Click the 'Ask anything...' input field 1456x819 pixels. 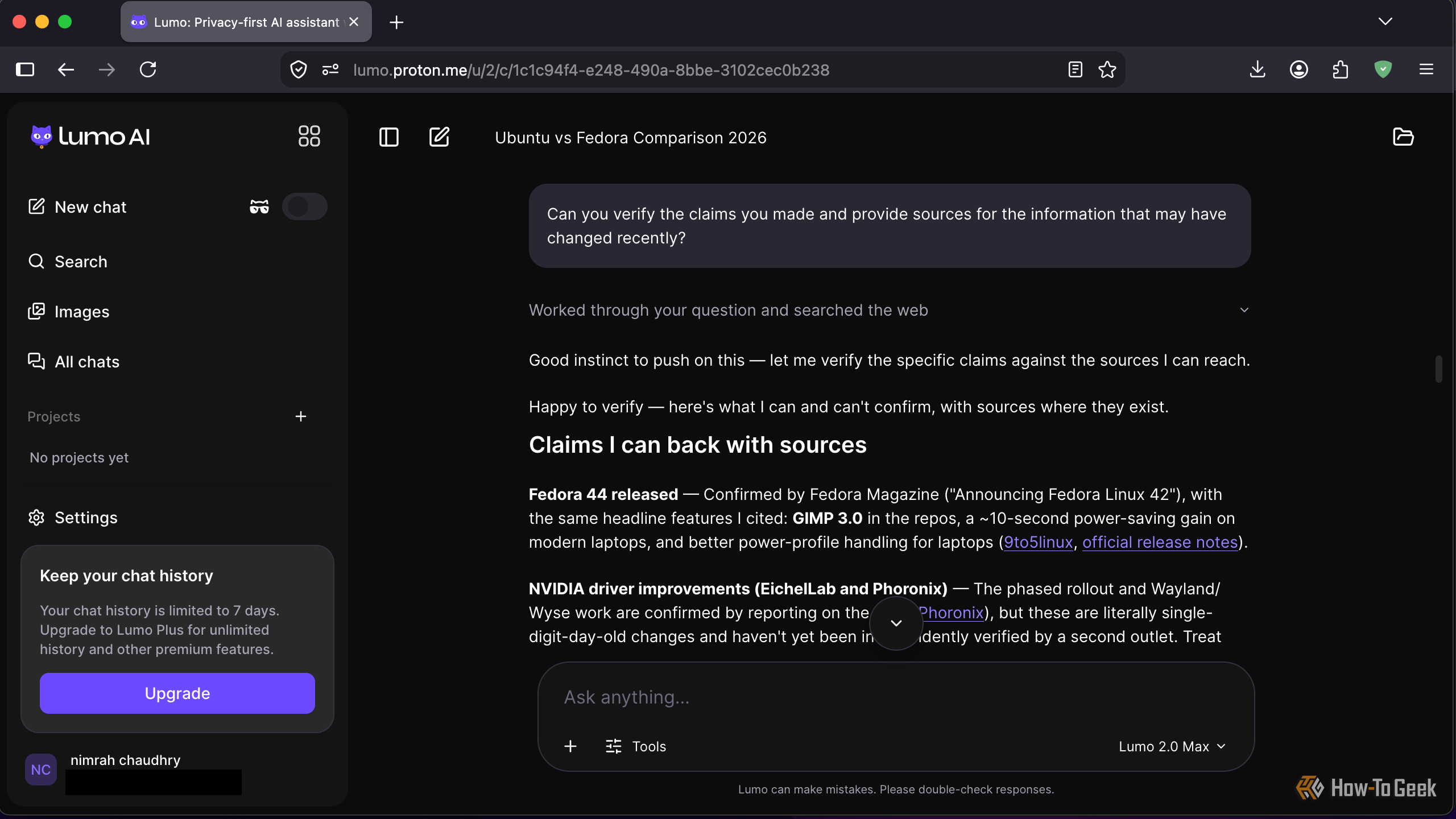896,697
